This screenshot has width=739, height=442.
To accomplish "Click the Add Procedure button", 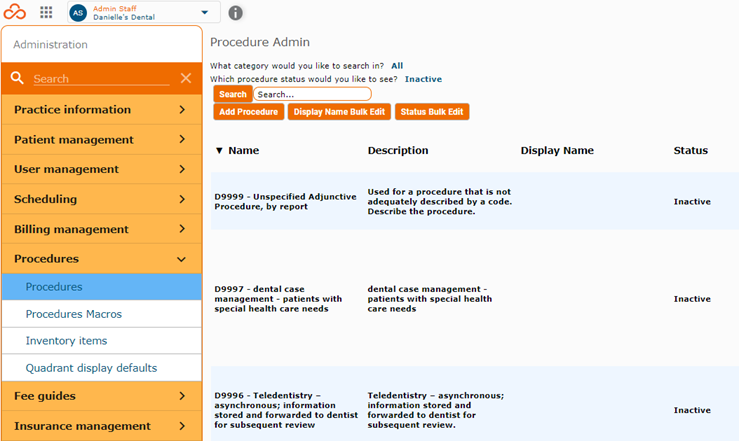I will [248, 112].
